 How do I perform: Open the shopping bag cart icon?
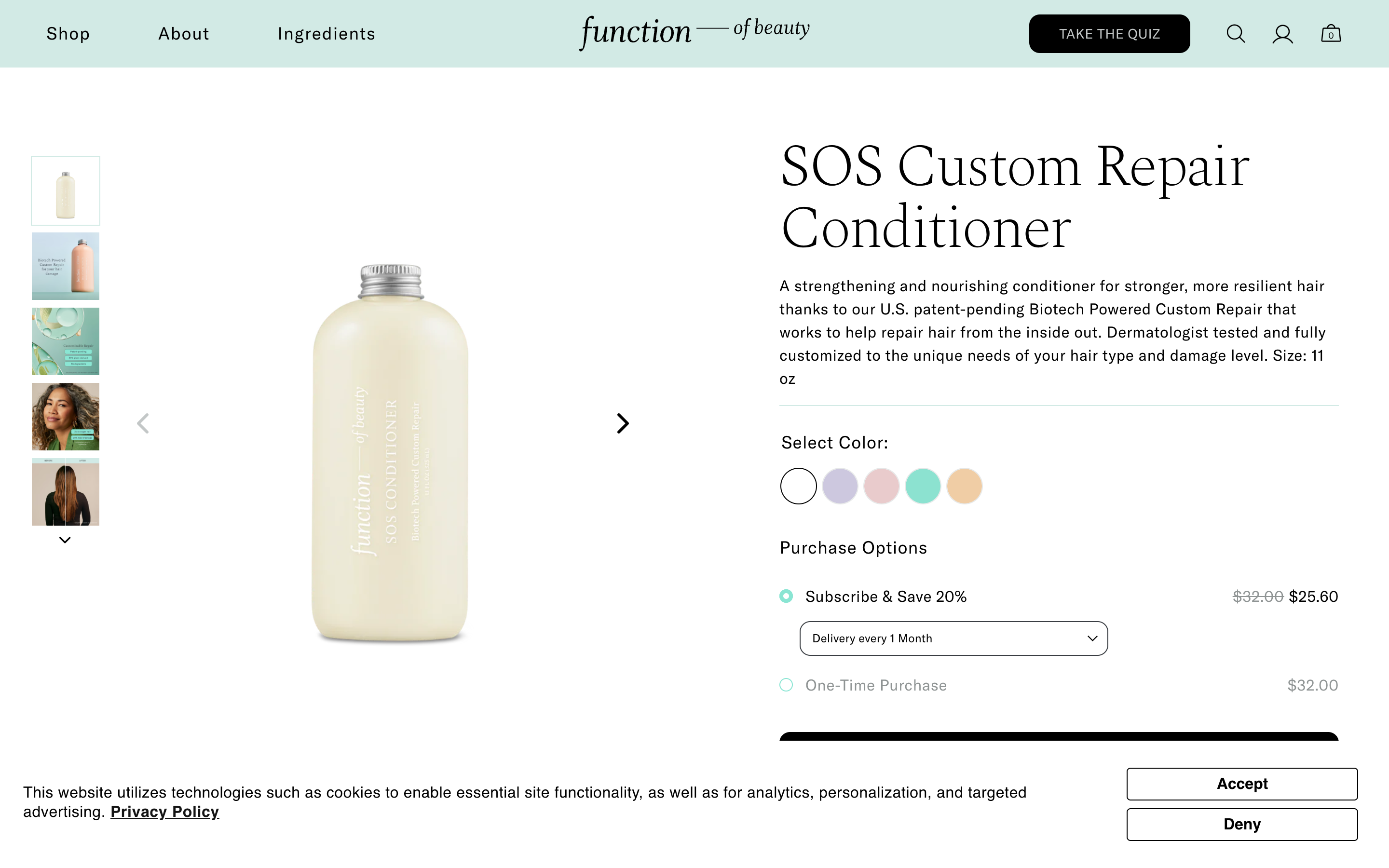pyautogui.click(x=1331, y=34)
